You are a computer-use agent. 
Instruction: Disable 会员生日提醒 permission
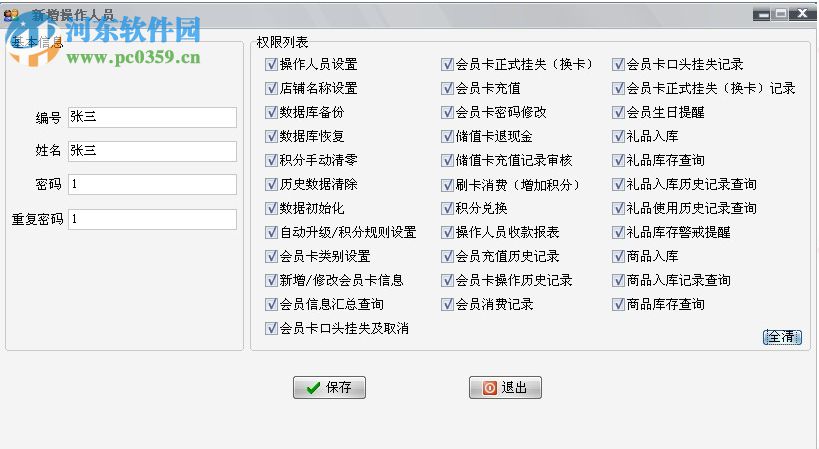coord(618,112)
